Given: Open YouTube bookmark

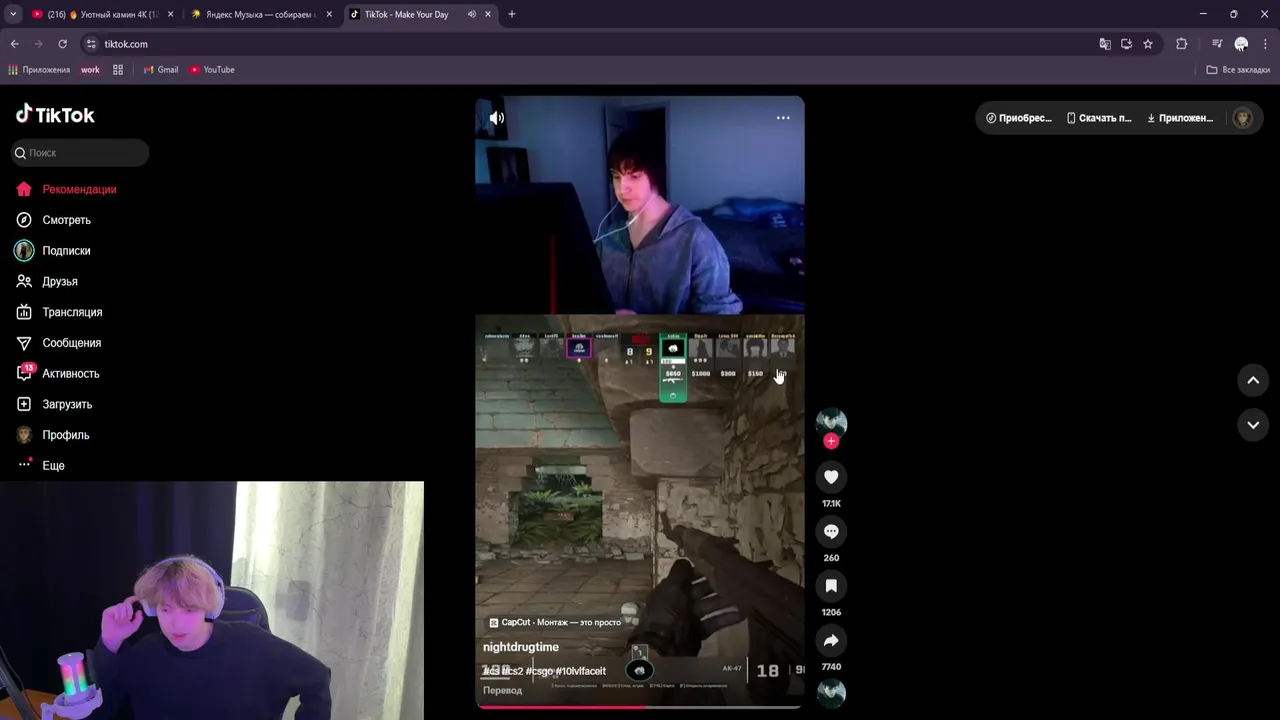Looking at the screenshot, I should 212,70.
